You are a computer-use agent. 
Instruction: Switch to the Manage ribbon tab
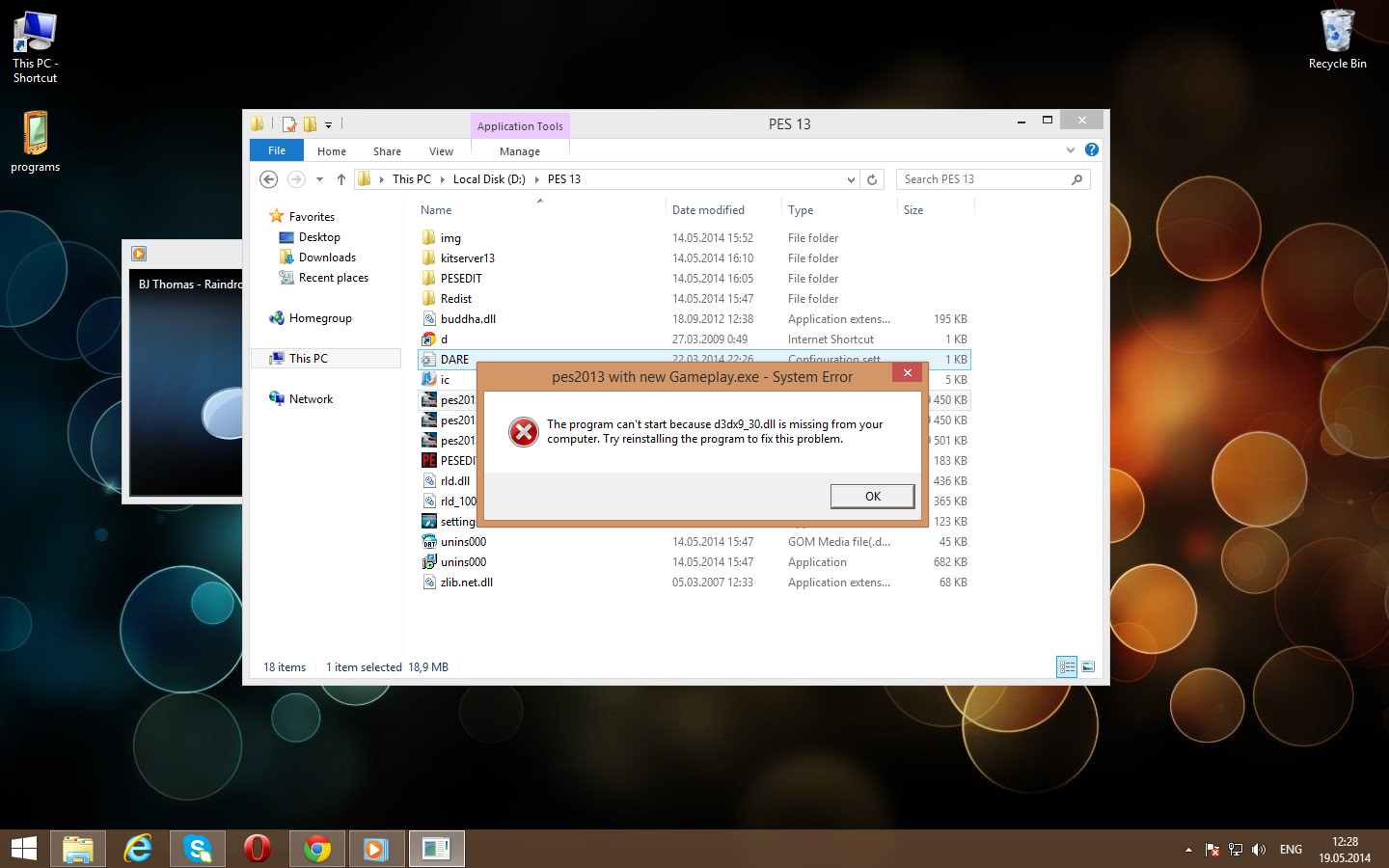click(519, 151)
